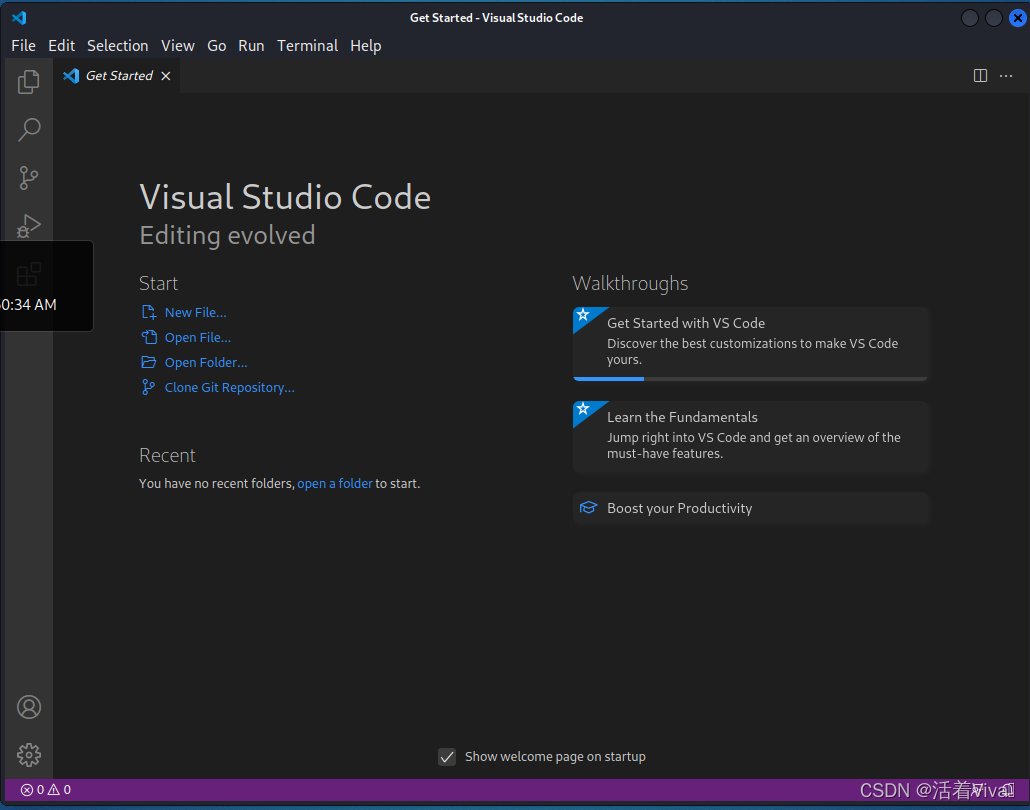Image resolution: width=1030 pixels, height=810 pixels.
Task: Open Boost your Productivity walkthrough
Action: pyautogui.click(x=750, y=508)
